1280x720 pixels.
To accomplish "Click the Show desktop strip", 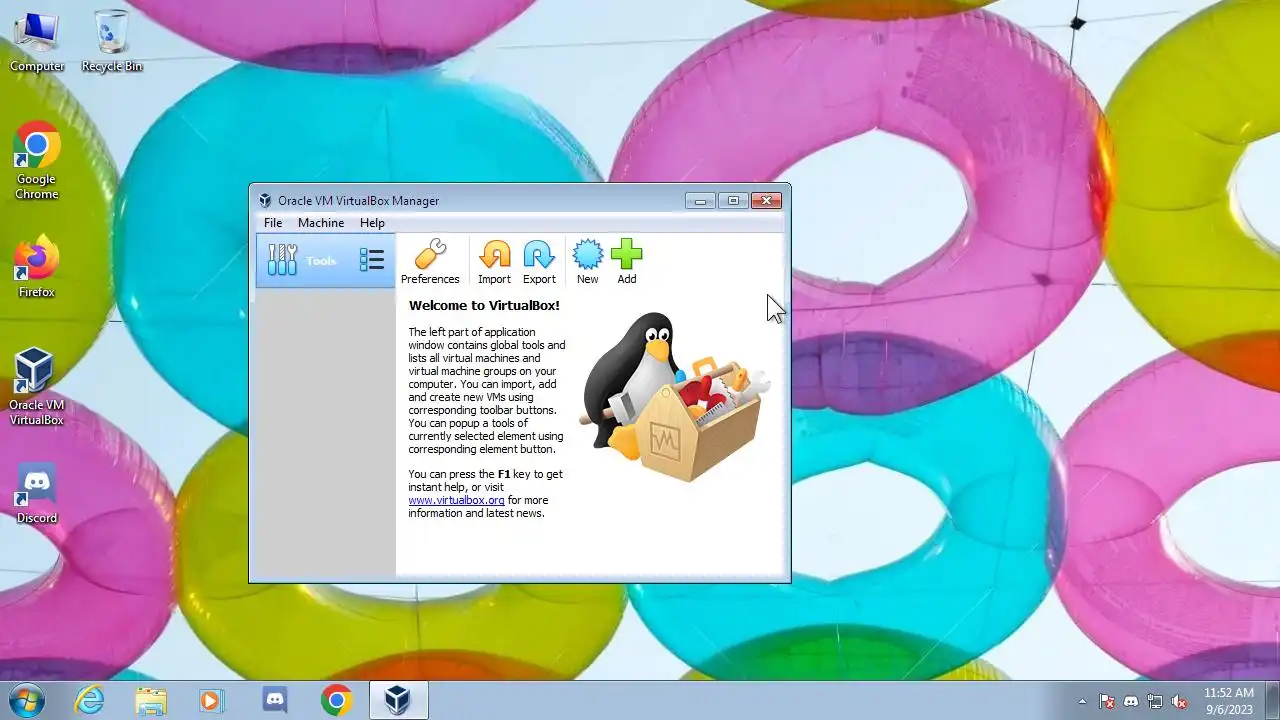I will [1272, 700].
